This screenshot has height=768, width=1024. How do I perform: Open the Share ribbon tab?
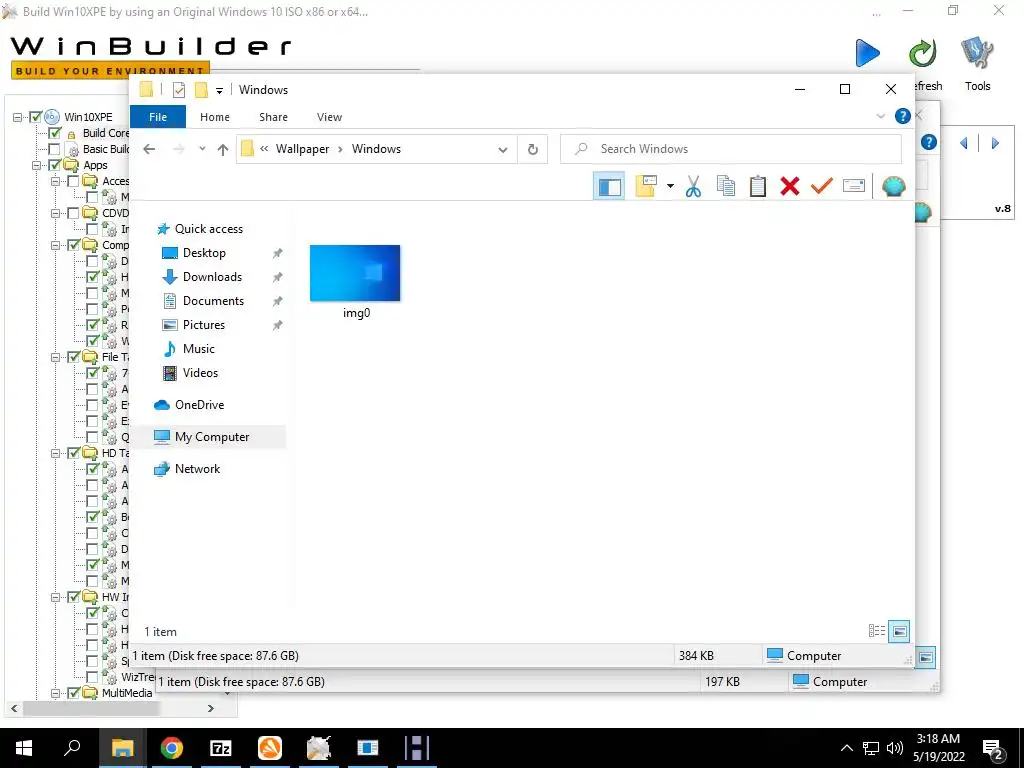(273, 117)
